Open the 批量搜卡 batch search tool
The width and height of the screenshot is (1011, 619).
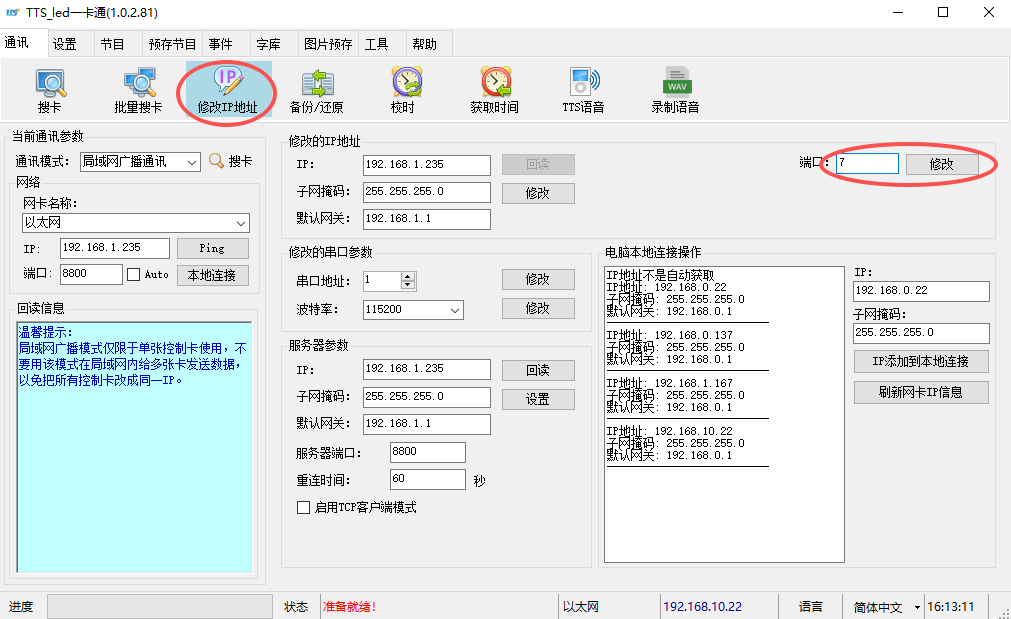pyautogui.click(x=139, y=90)
